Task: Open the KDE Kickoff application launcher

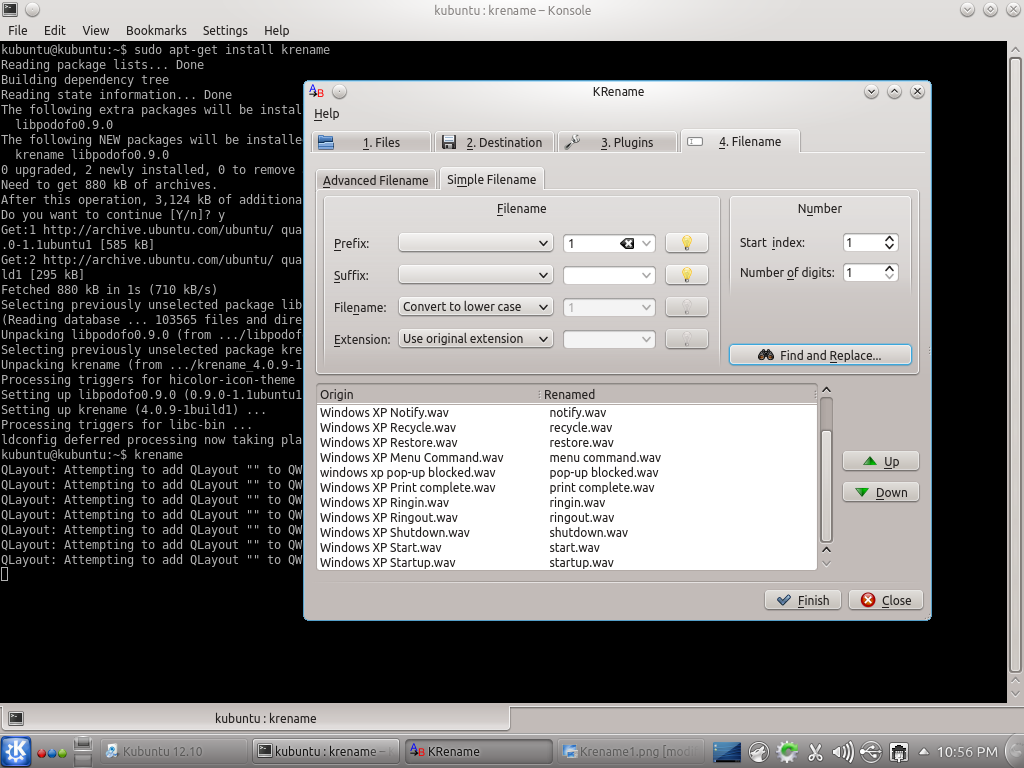Action: click(x=16, y=751)
